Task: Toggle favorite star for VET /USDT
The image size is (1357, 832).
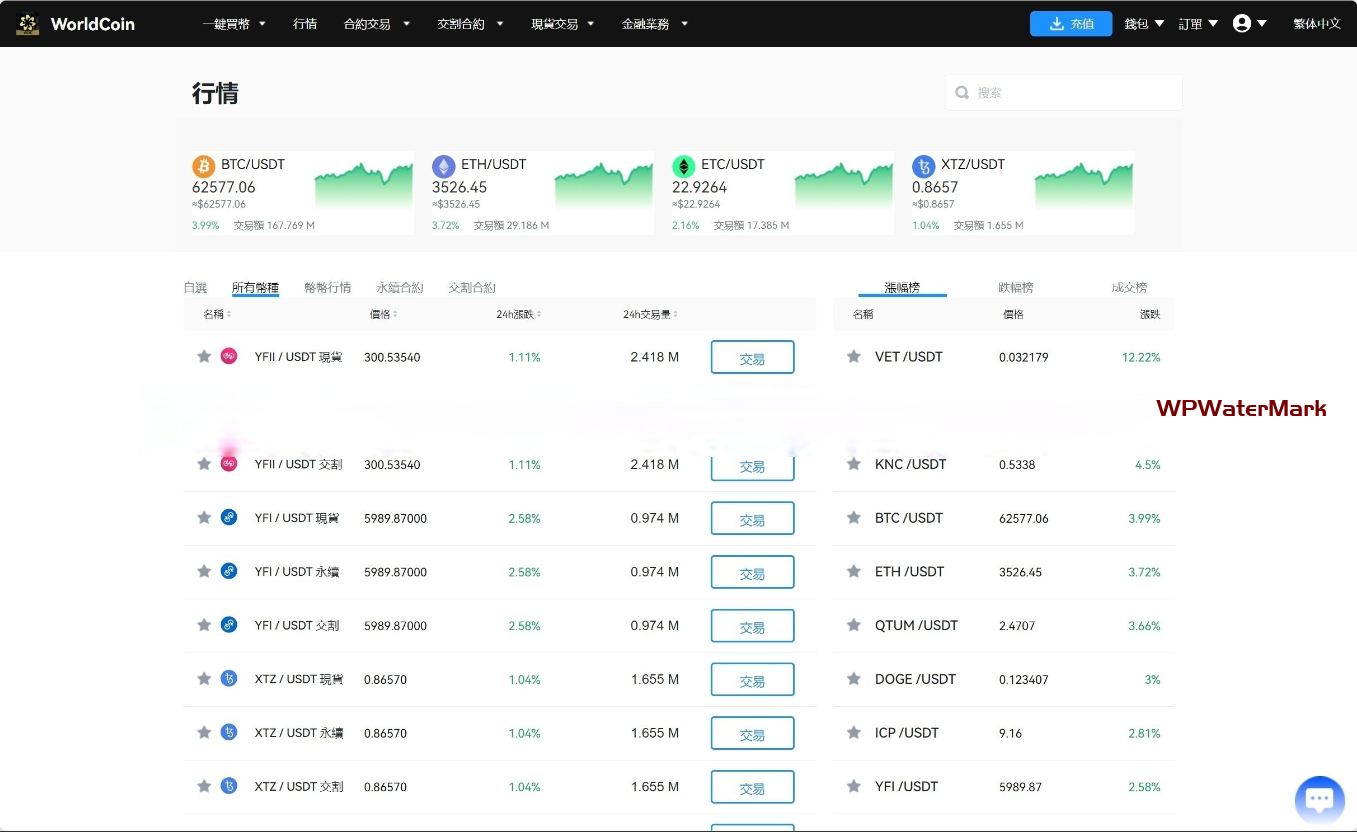Action: point(854,357)
